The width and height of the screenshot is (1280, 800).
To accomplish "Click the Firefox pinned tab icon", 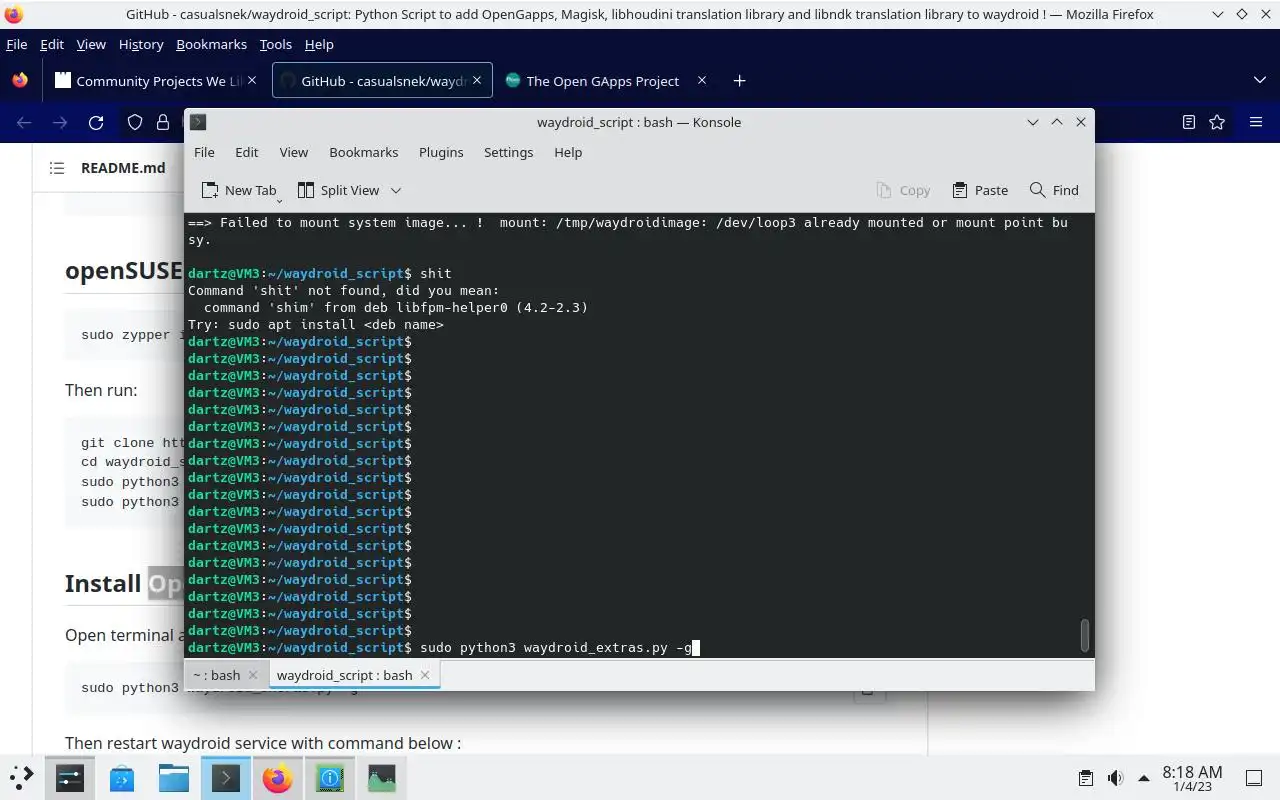I will (20, 81).
